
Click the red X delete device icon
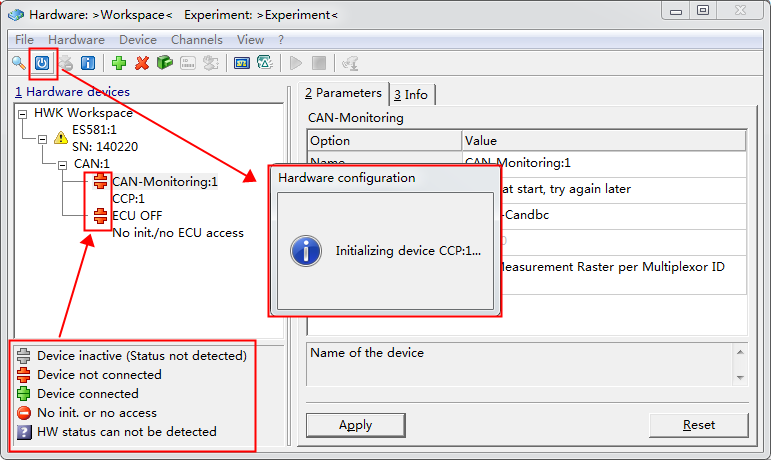pyautogui.click(x=142, y=63)
